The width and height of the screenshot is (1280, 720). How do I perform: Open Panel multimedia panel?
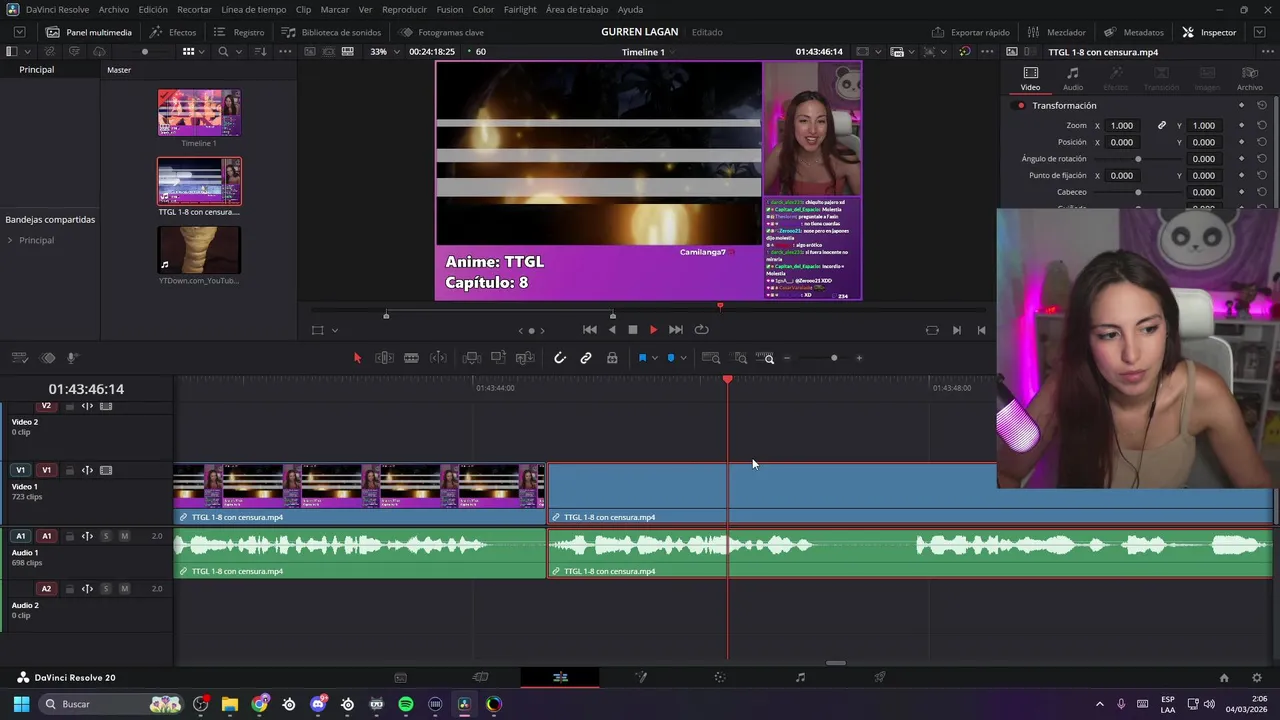pyautogui.click(x=88, y=32)
